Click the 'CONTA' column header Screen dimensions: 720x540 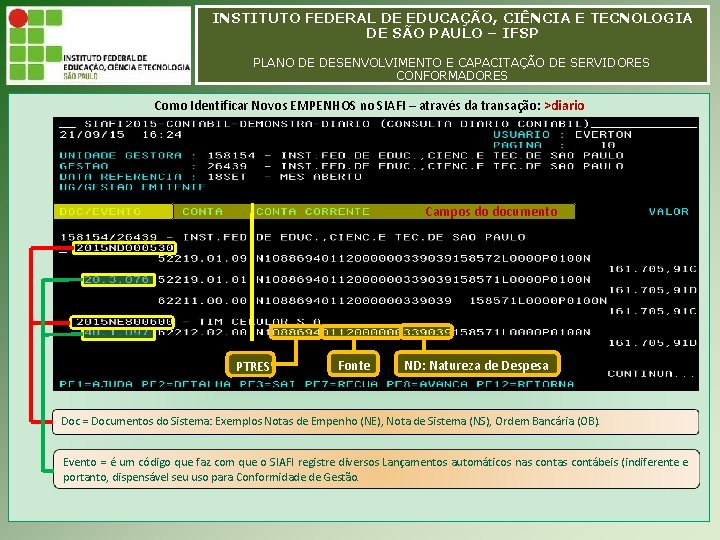click(202, 212)
